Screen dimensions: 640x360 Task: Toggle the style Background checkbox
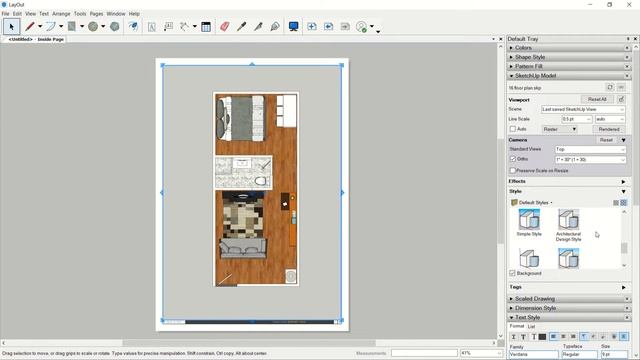click(513, 273)
